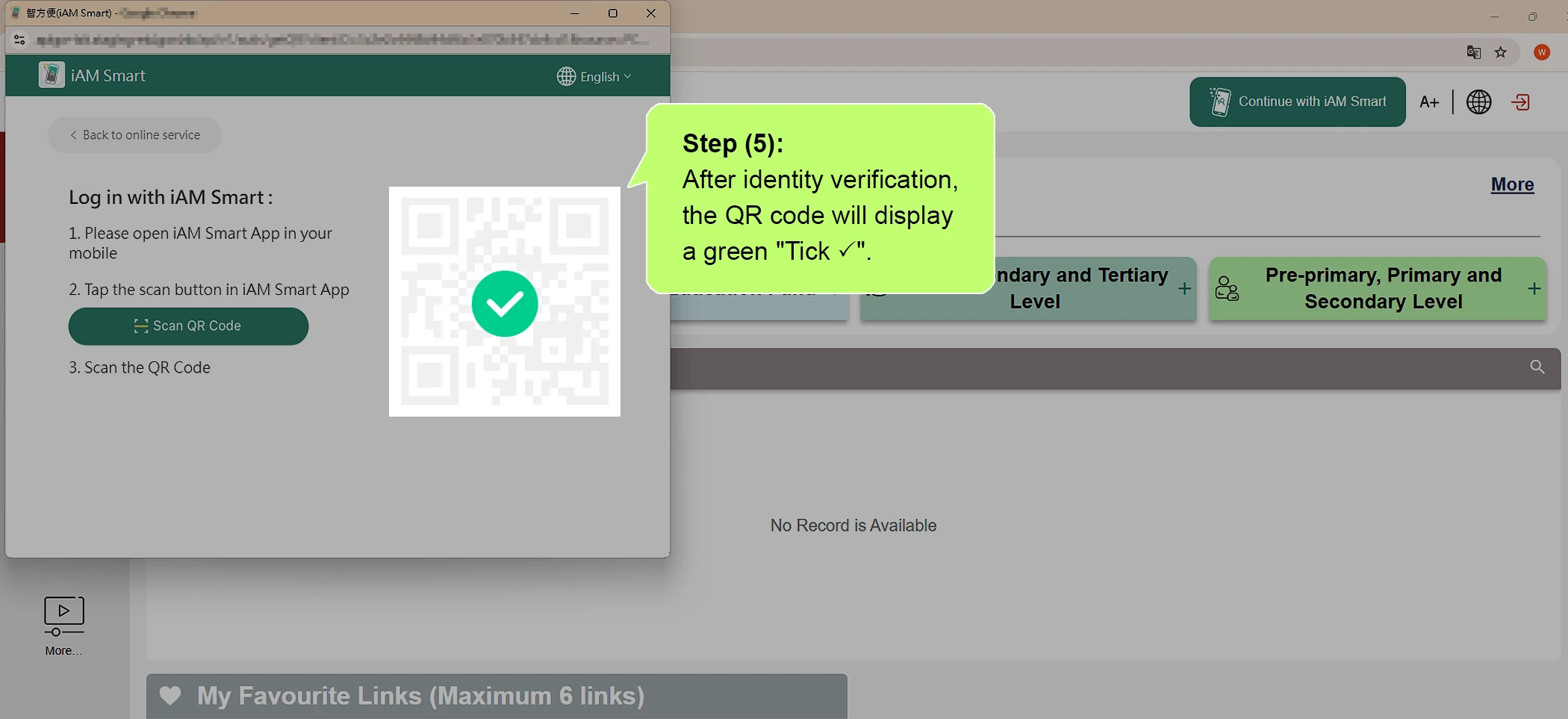Click the popup window title bar favicon
1568x719 pixels.
coord(16,13)
